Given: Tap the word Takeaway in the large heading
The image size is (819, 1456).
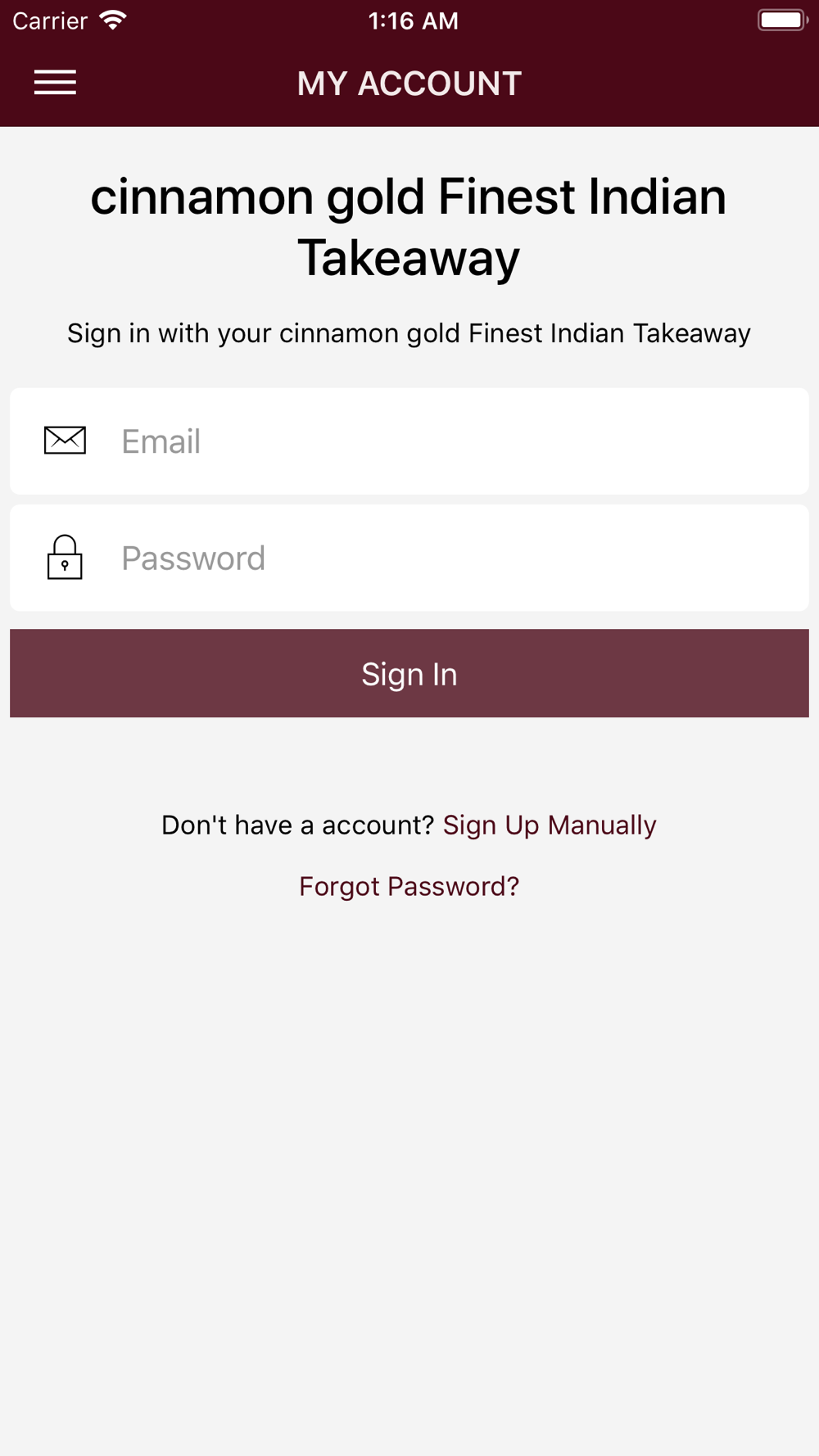Looking at the screenshot, I should [409, 259].
